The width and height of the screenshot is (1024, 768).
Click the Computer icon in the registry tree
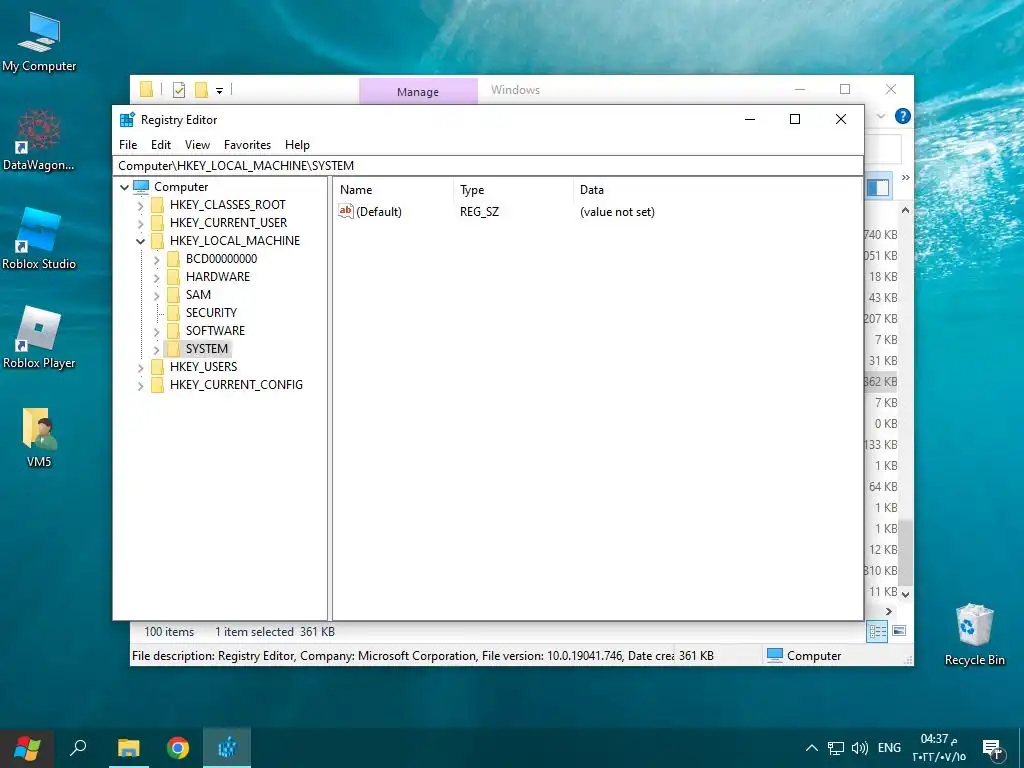click(141, 187)
